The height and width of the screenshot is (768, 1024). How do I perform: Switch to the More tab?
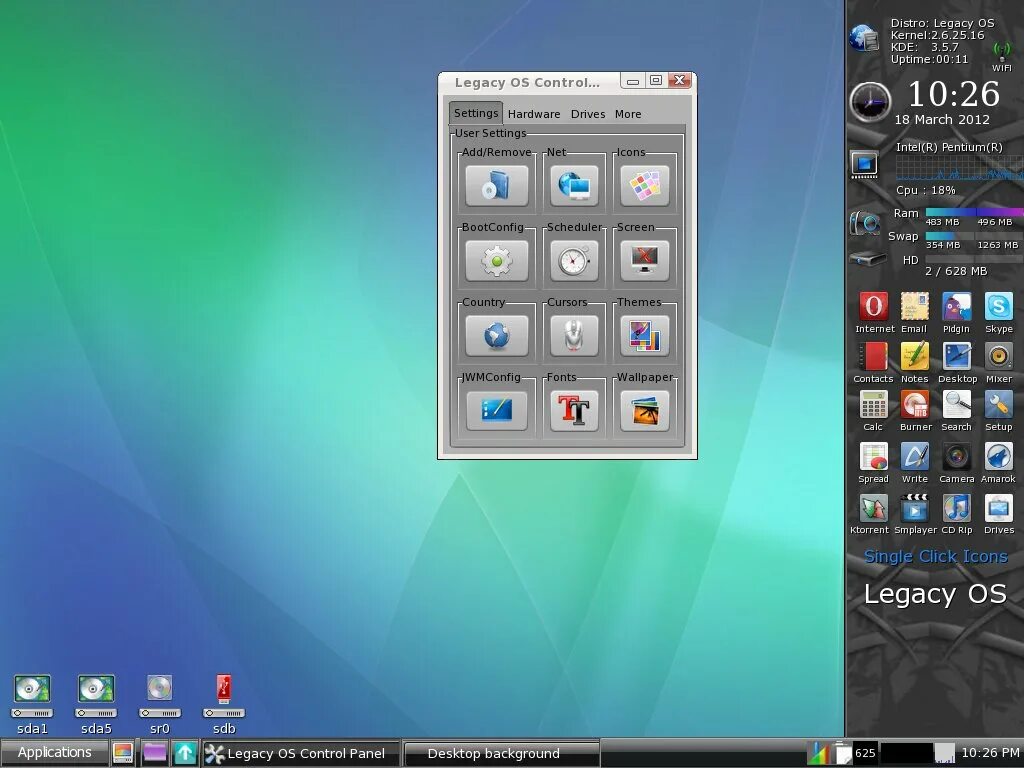click(628, 114)
